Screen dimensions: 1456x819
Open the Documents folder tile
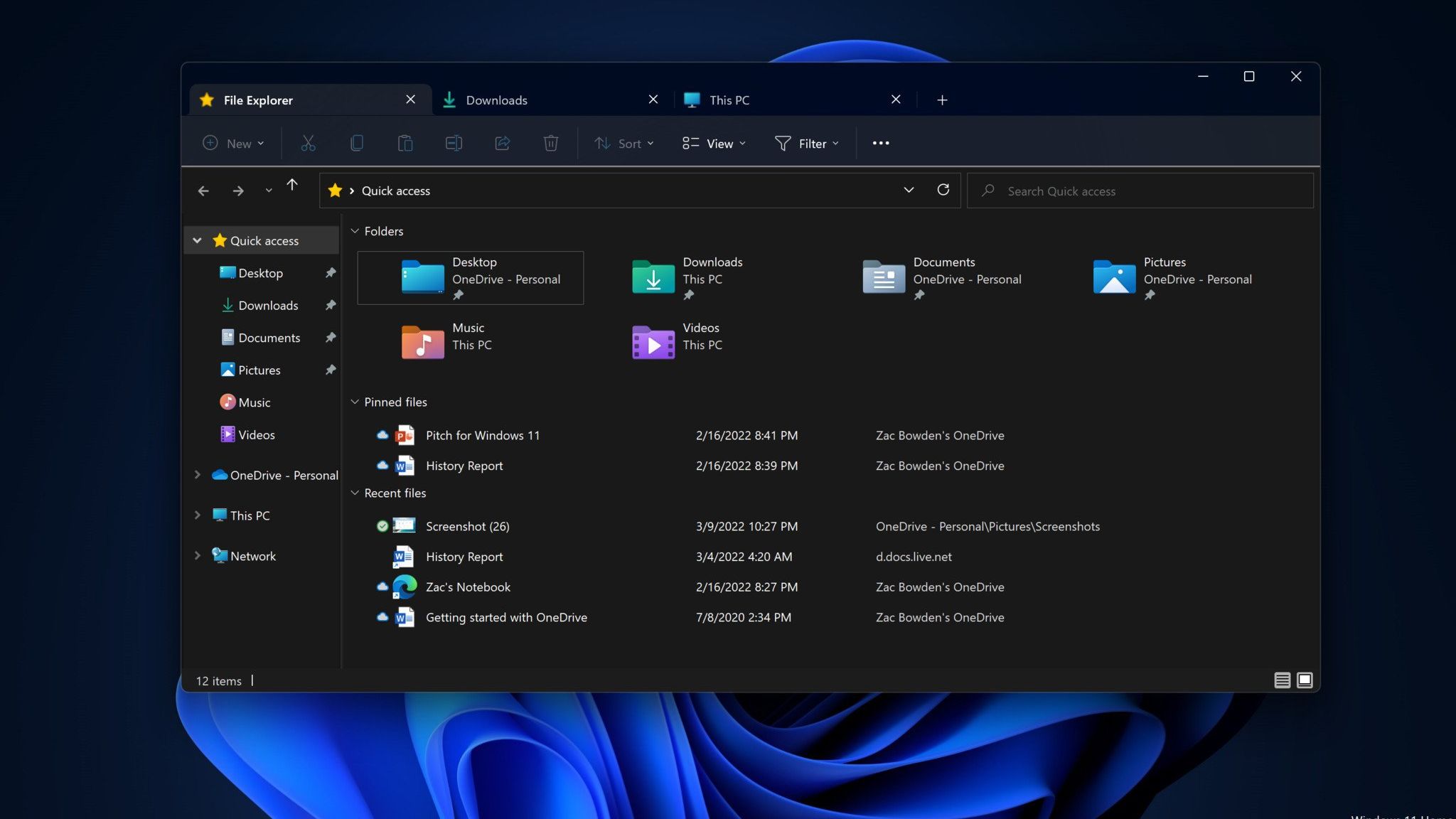941,278
